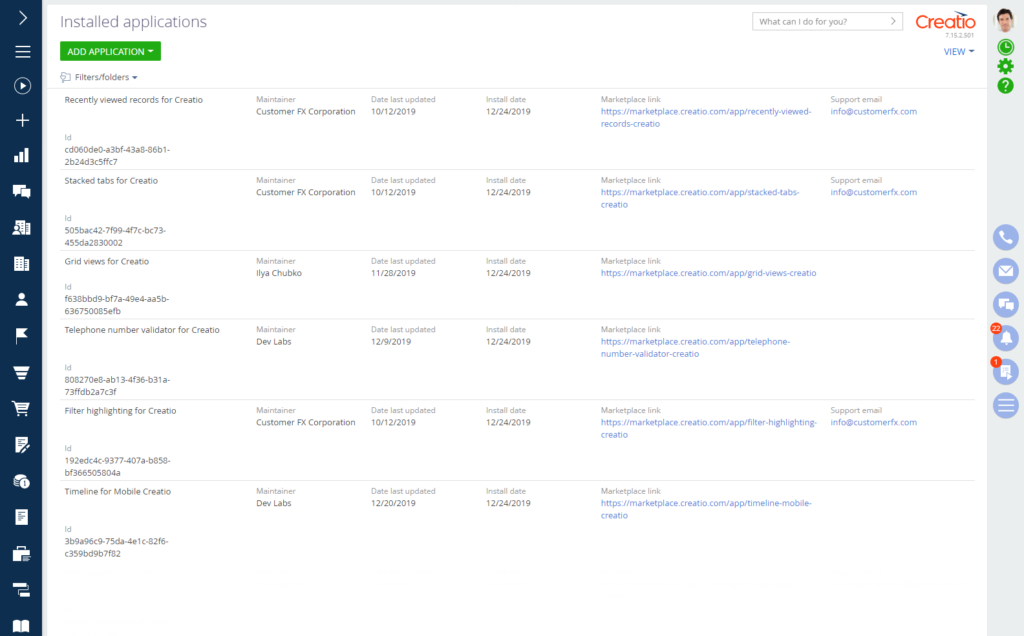Open the stacked-bars sidebar icon below briefcase
The image size is (1024, 636).
click(22, 590)
